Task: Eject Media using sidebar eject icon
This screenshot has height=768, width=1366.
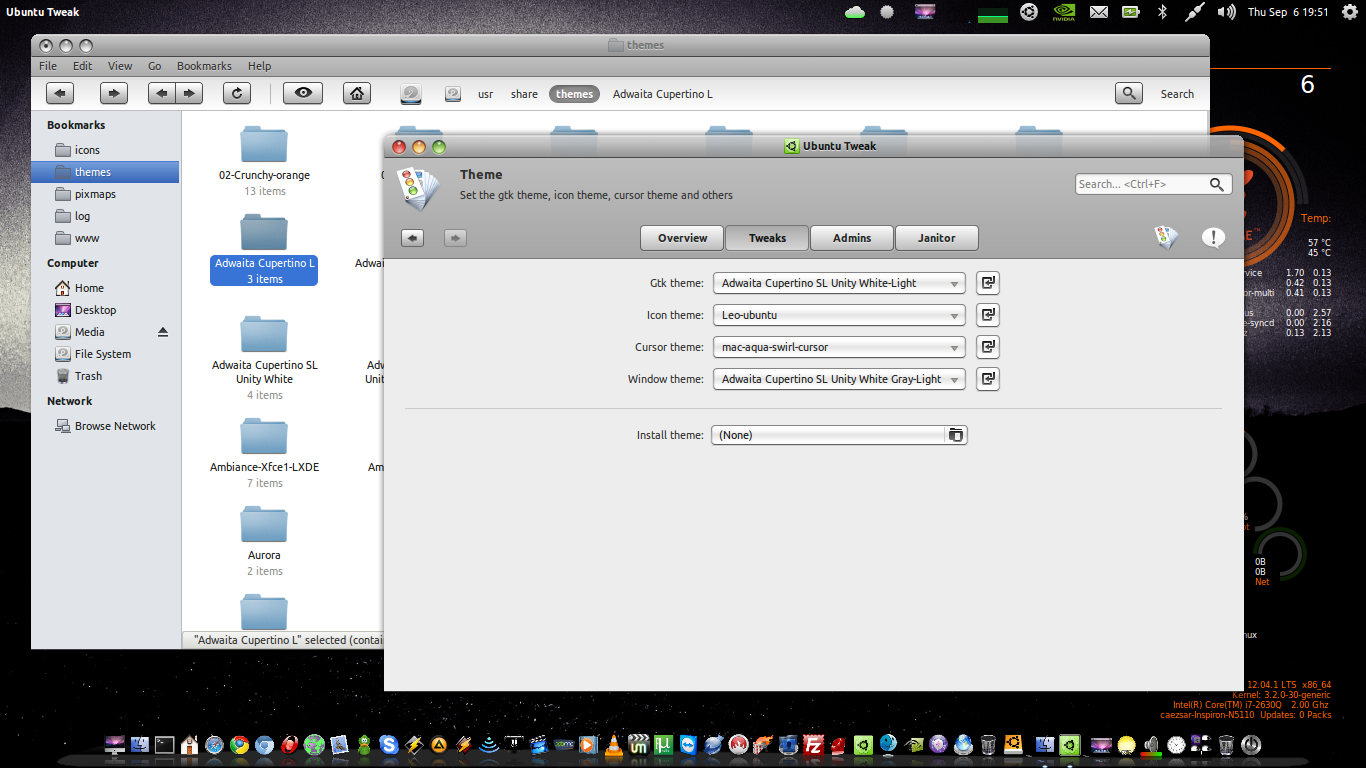Action: (x=163, y=332)
